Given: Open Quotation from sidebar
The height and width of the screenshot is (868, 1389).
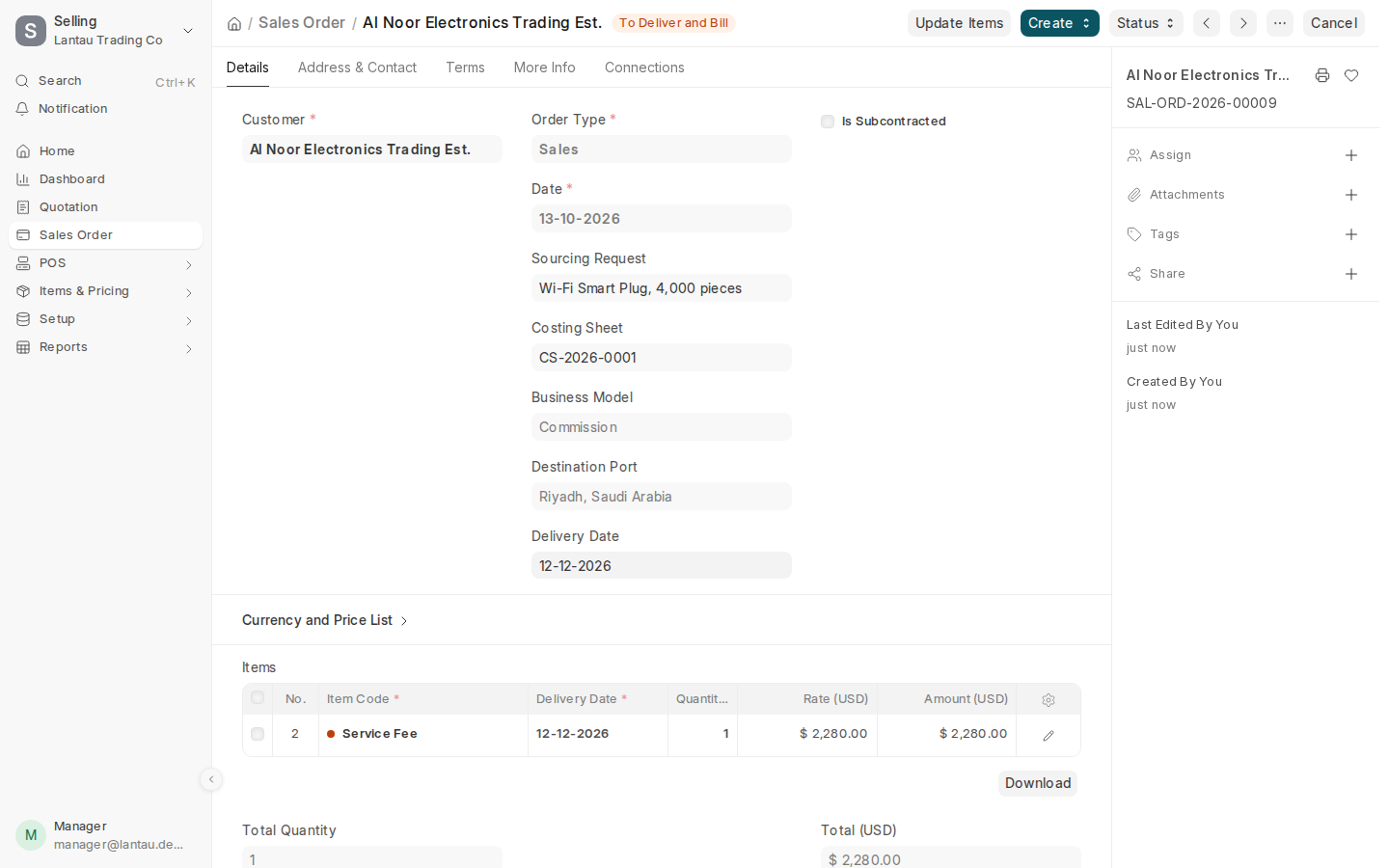Looking at the screenshot, I should tap(106, 207).
